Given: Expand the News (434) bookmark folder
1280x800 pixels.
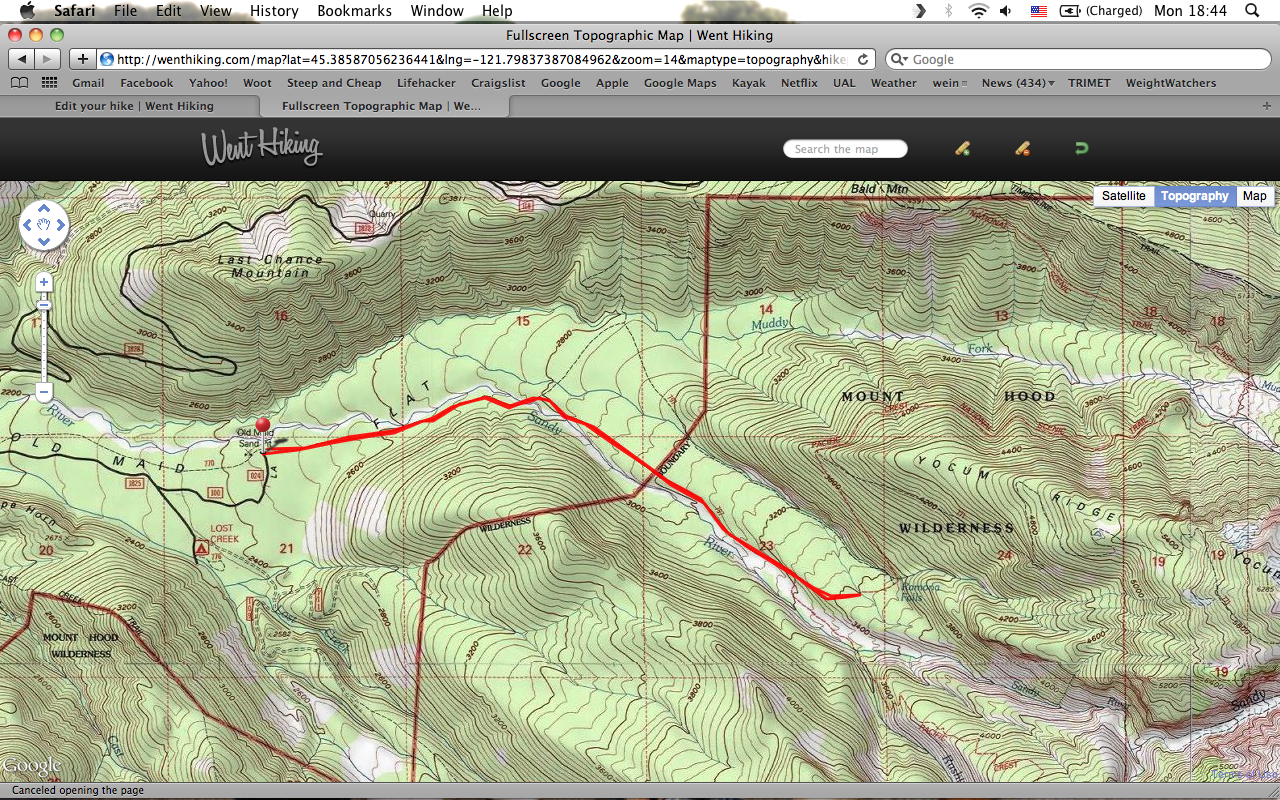Looking at the screenshot, I should point(1018,83).
